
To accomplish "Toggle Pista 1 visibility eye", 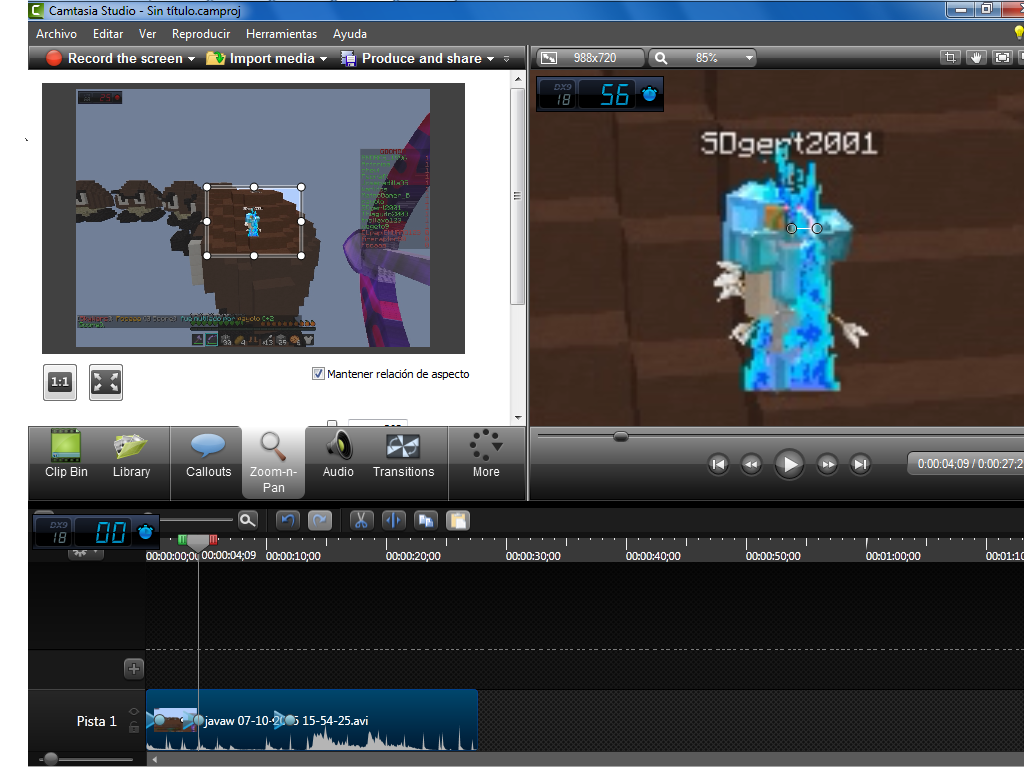I will coord(134,712).
